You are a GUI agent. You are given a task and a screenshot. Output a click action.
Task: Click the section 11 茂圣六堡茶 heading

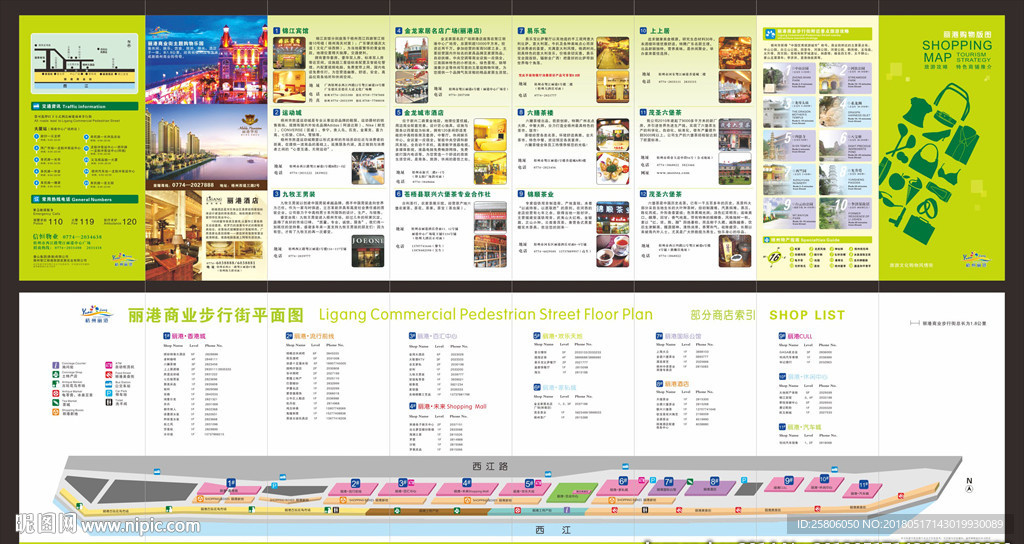click(x=665, y=112)
